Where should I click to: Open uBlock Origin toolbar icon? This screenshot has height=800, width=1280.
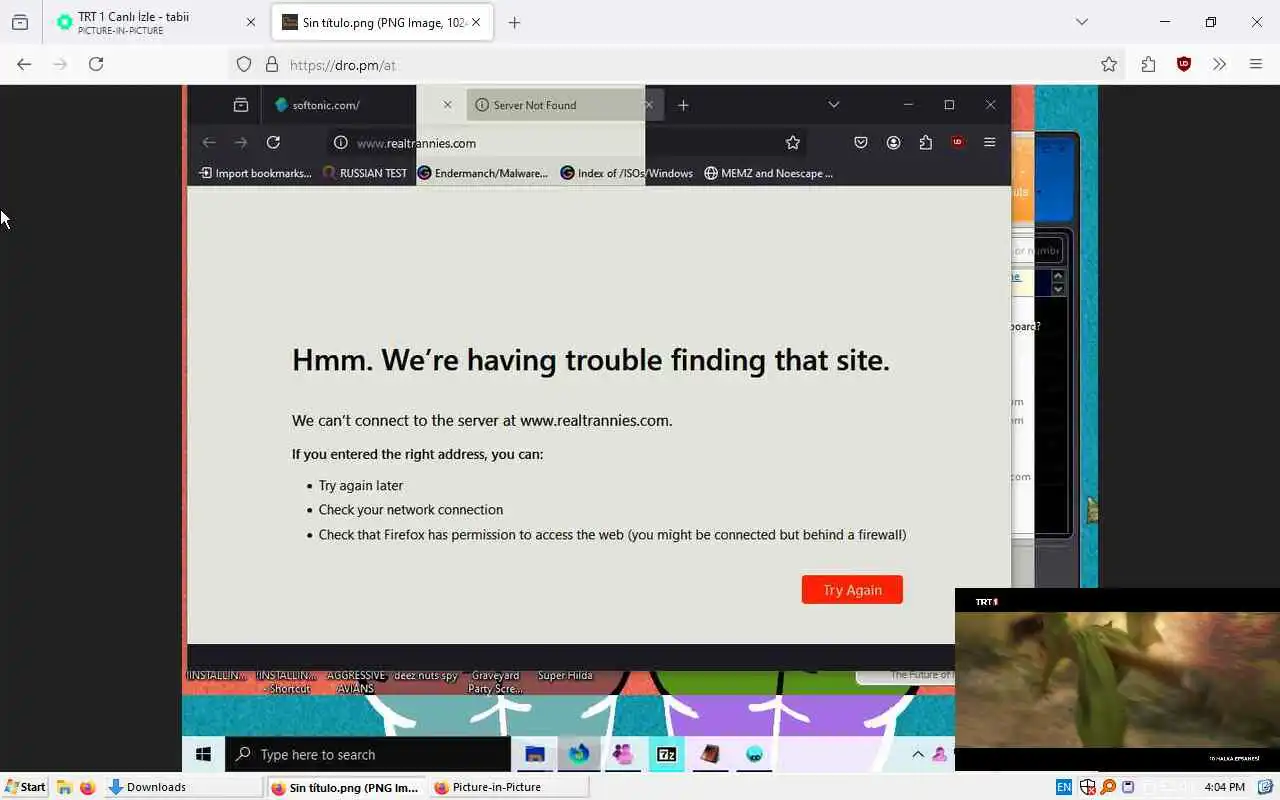coord(1184,64)
